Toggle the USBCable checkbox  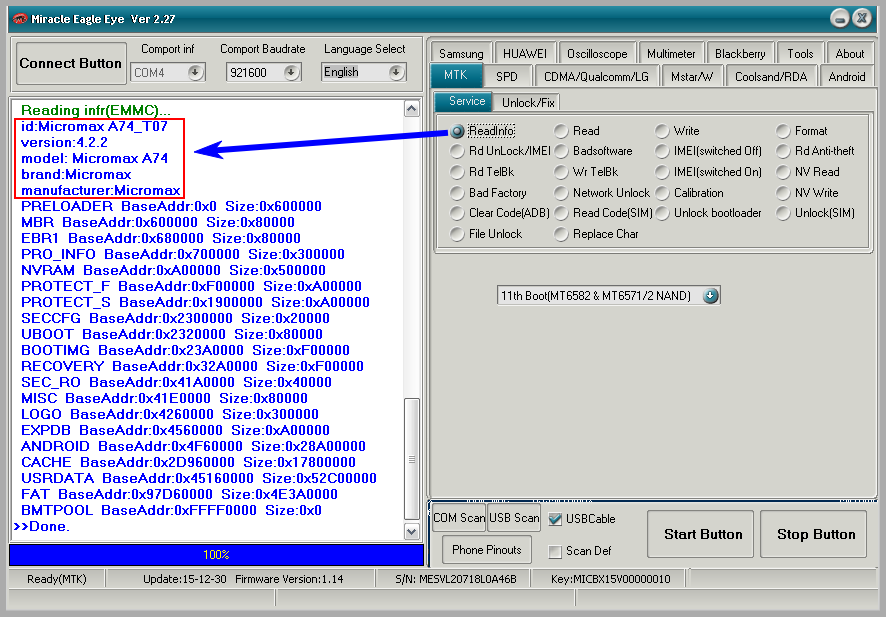[x=555, y=519]
